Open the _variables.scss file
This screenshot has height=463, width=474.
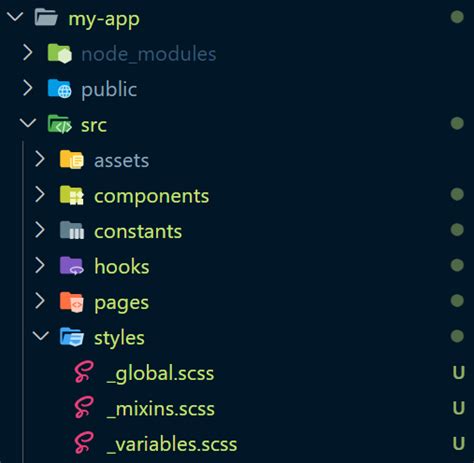(172, 444)
